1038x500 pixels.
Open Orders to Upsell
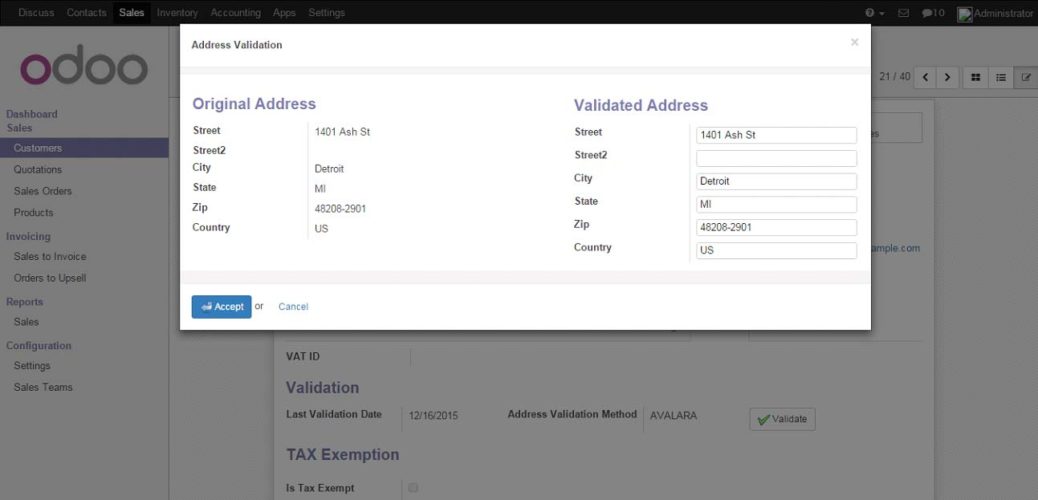tap(50, 278)
